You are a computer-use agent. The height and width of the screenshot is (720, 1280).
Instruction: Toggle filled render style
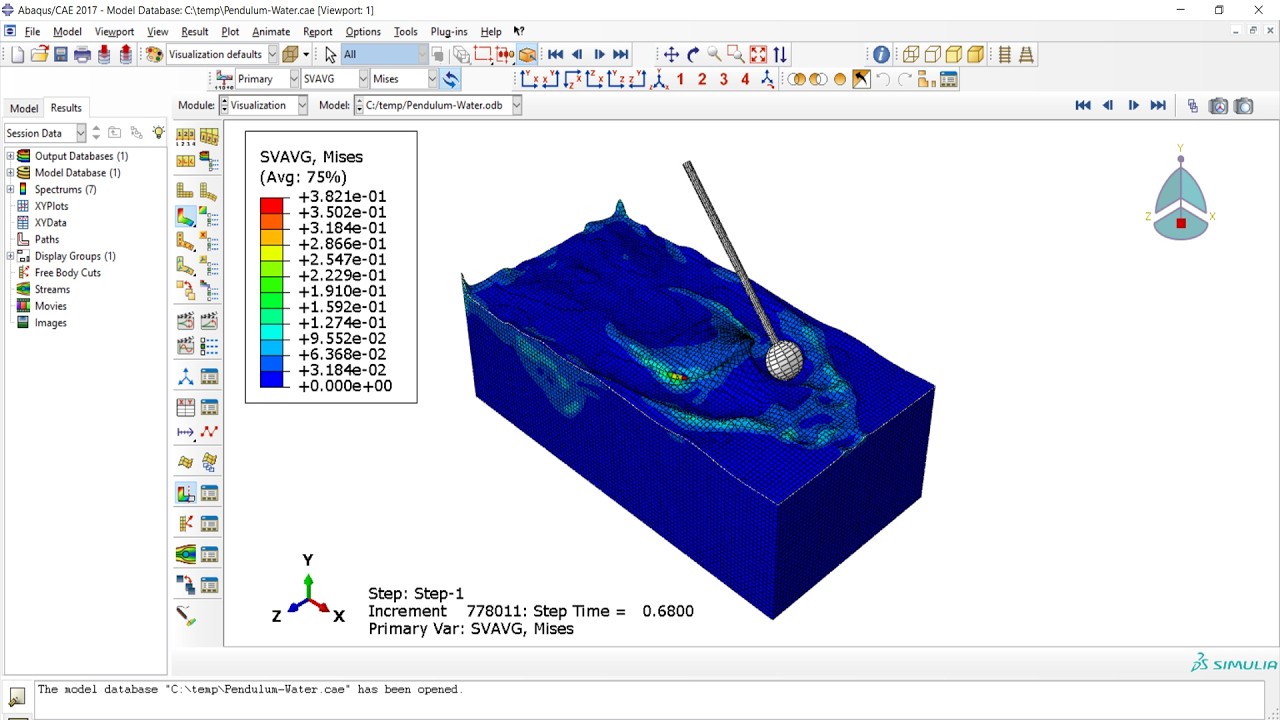click(954, 55)
